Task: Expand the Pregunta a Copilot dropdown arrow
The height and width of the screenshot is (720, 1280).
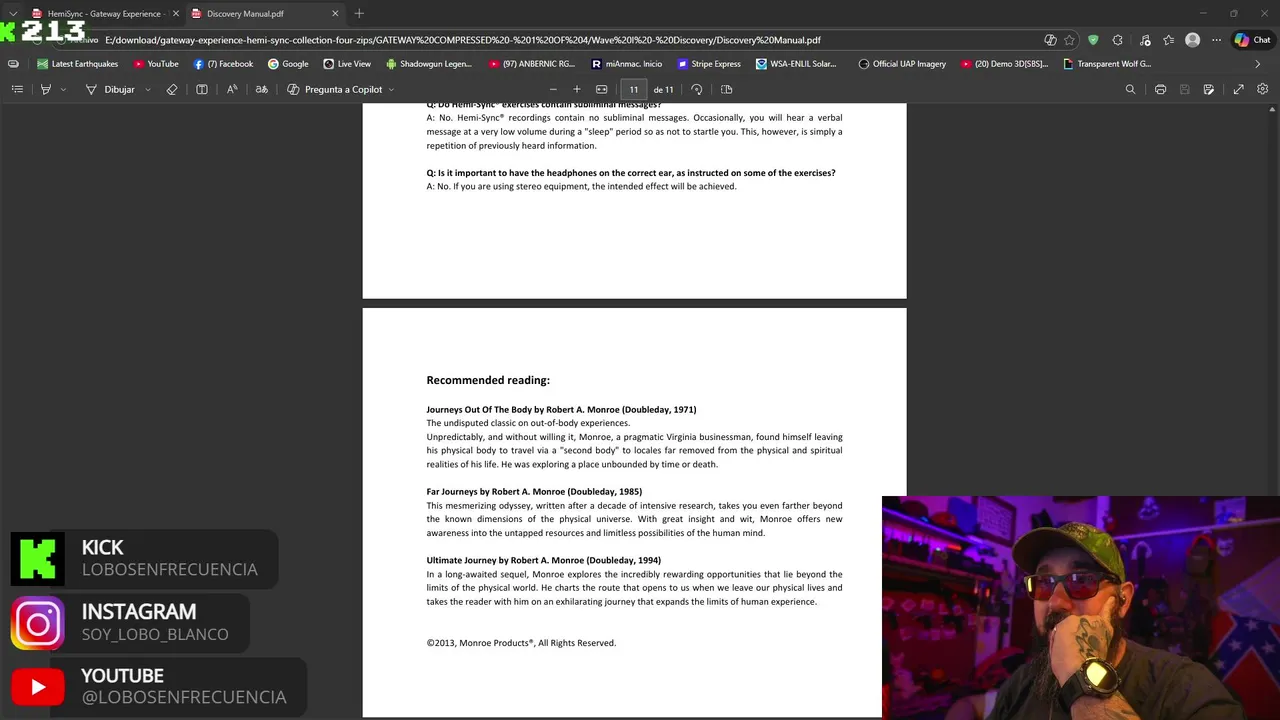Action: 391,89
